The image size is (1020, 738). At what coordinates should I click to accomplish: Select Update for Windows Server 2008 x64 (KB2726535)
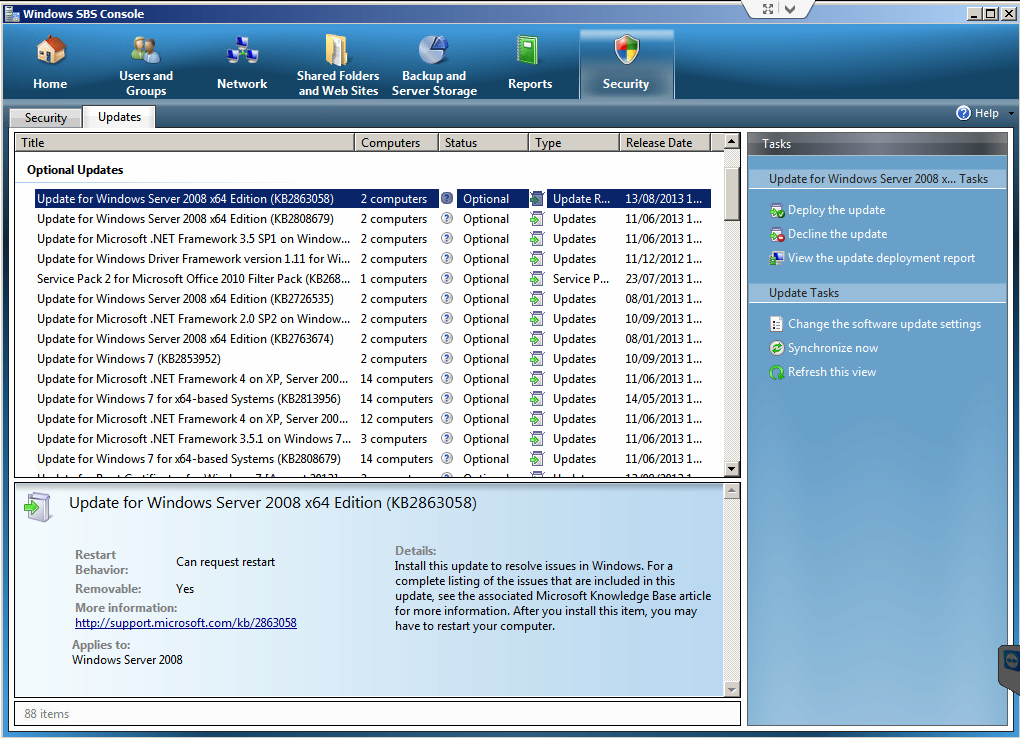[372, 299]
